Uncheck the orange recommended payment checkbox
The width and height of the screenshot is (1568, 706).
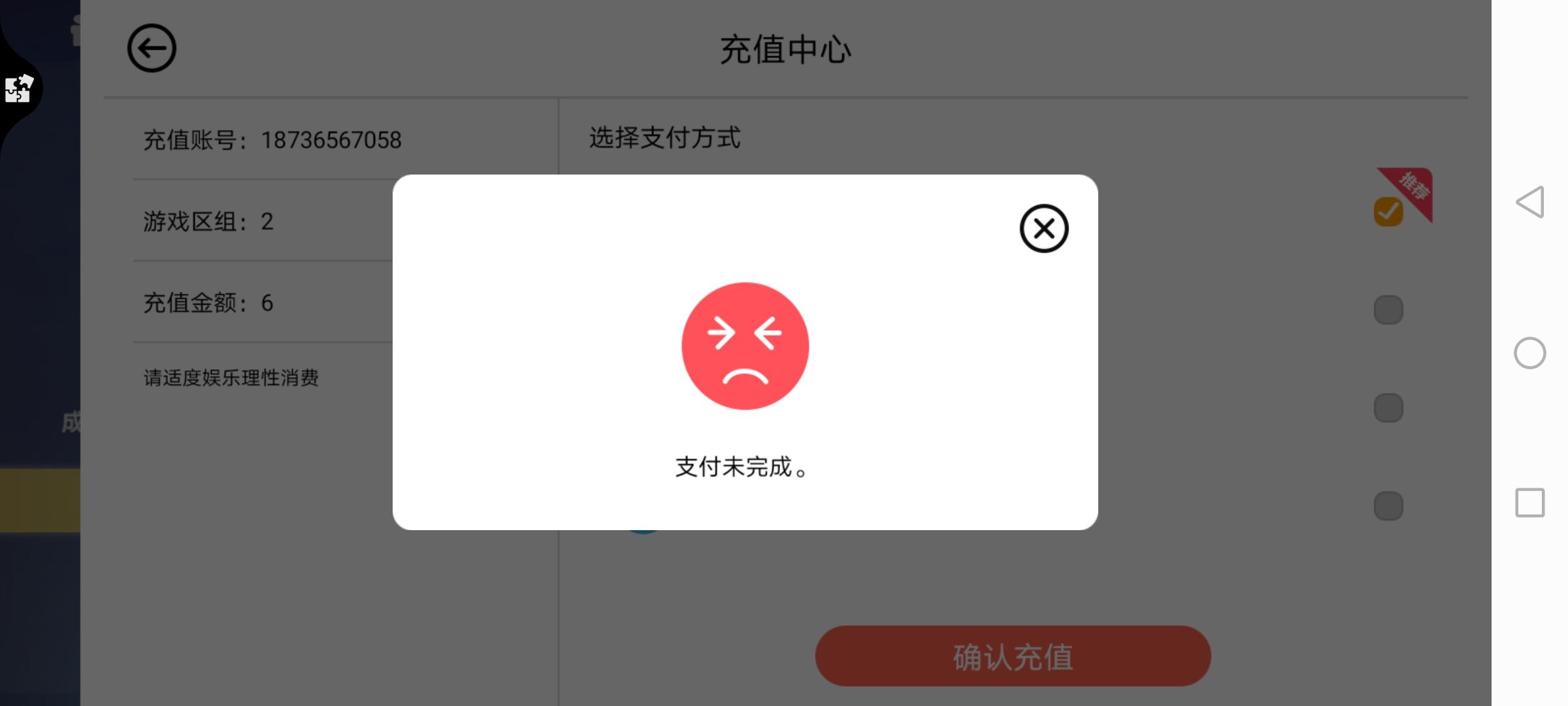[x=1388, y=212]
